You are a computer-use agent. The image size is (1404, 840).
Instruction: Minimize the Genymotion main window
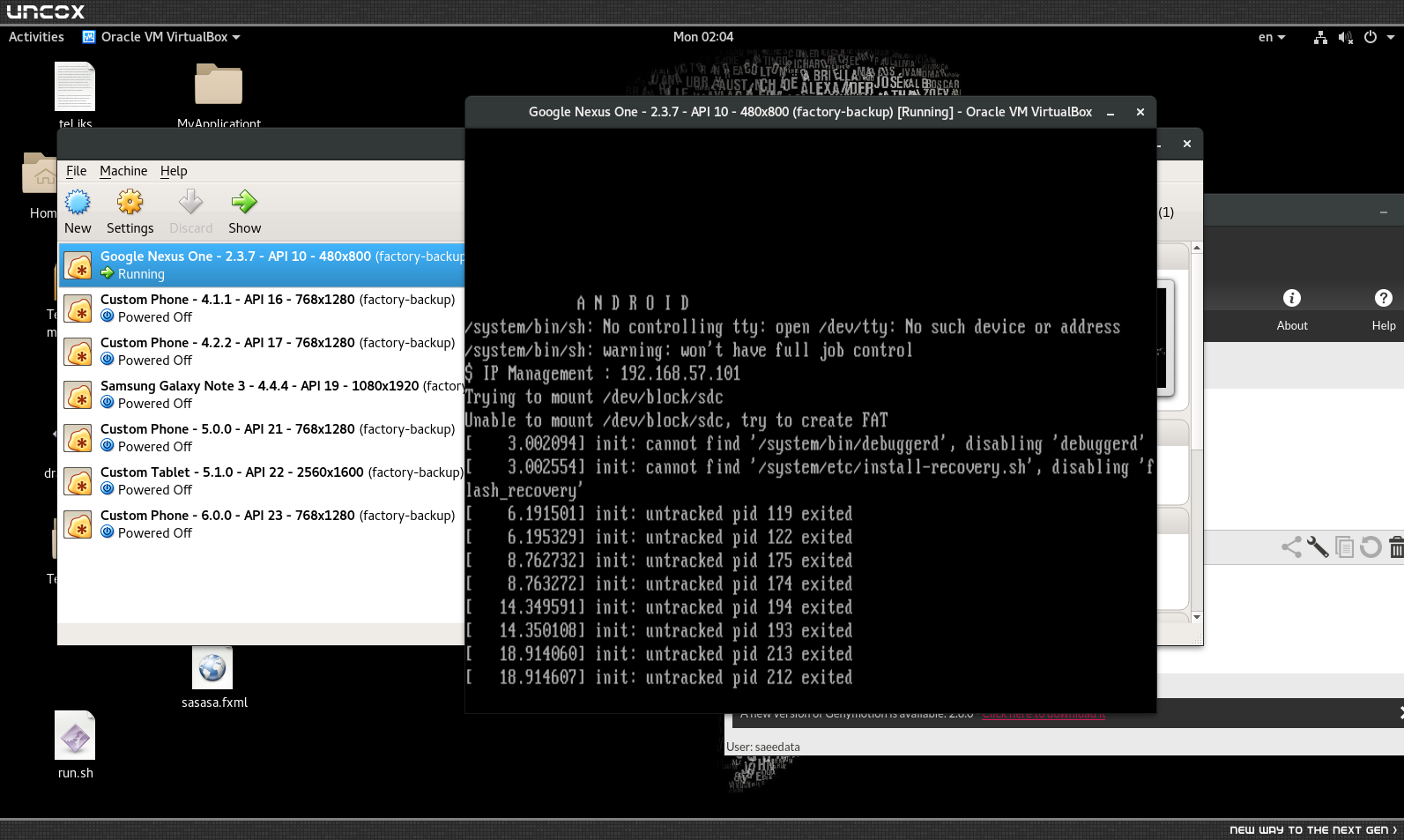(x=1384, y=212)
